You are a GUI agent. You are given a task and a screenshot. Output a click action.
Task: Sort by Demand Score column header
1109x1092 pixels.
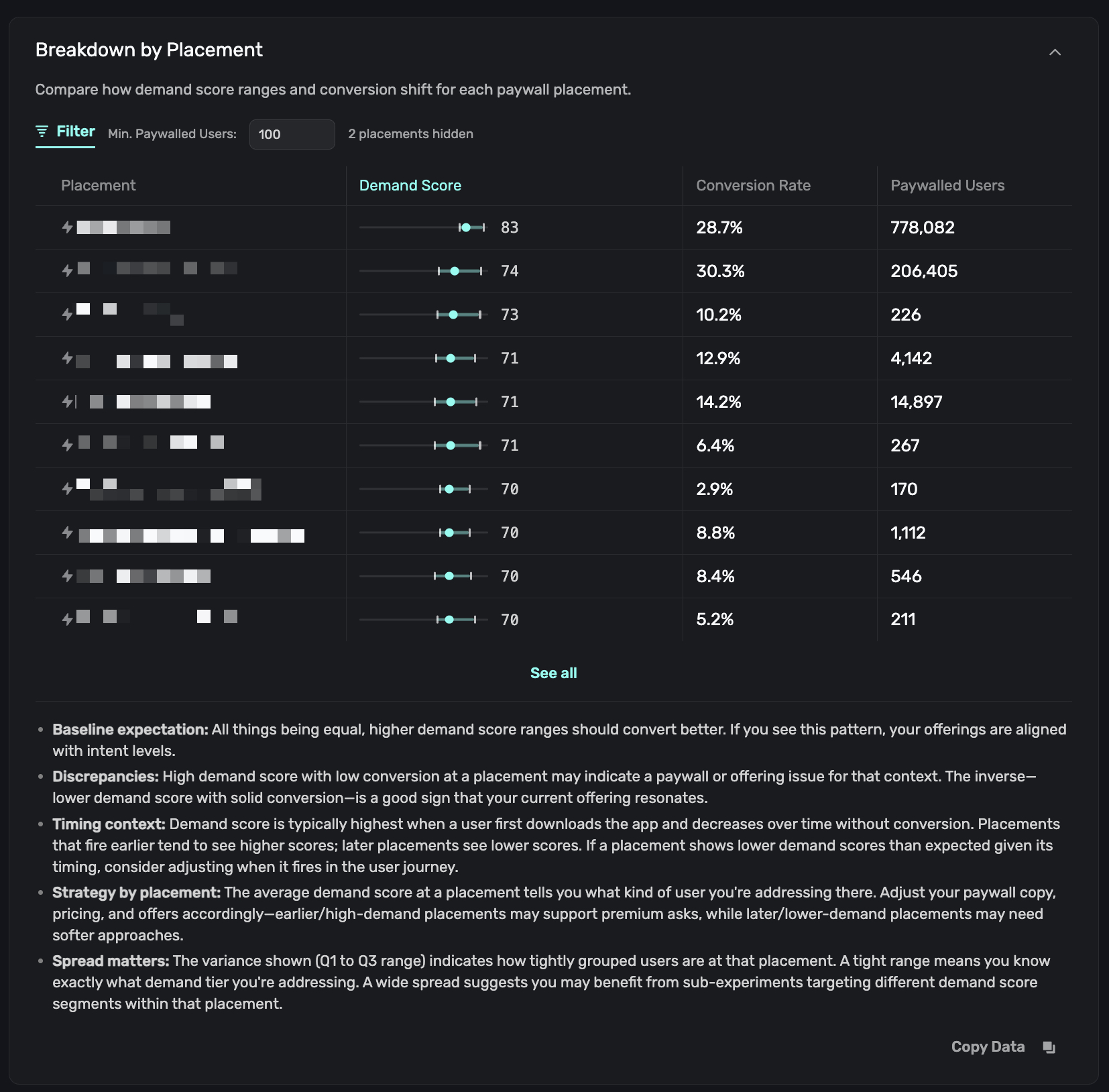pyautogui.click(x=410, y=185)
